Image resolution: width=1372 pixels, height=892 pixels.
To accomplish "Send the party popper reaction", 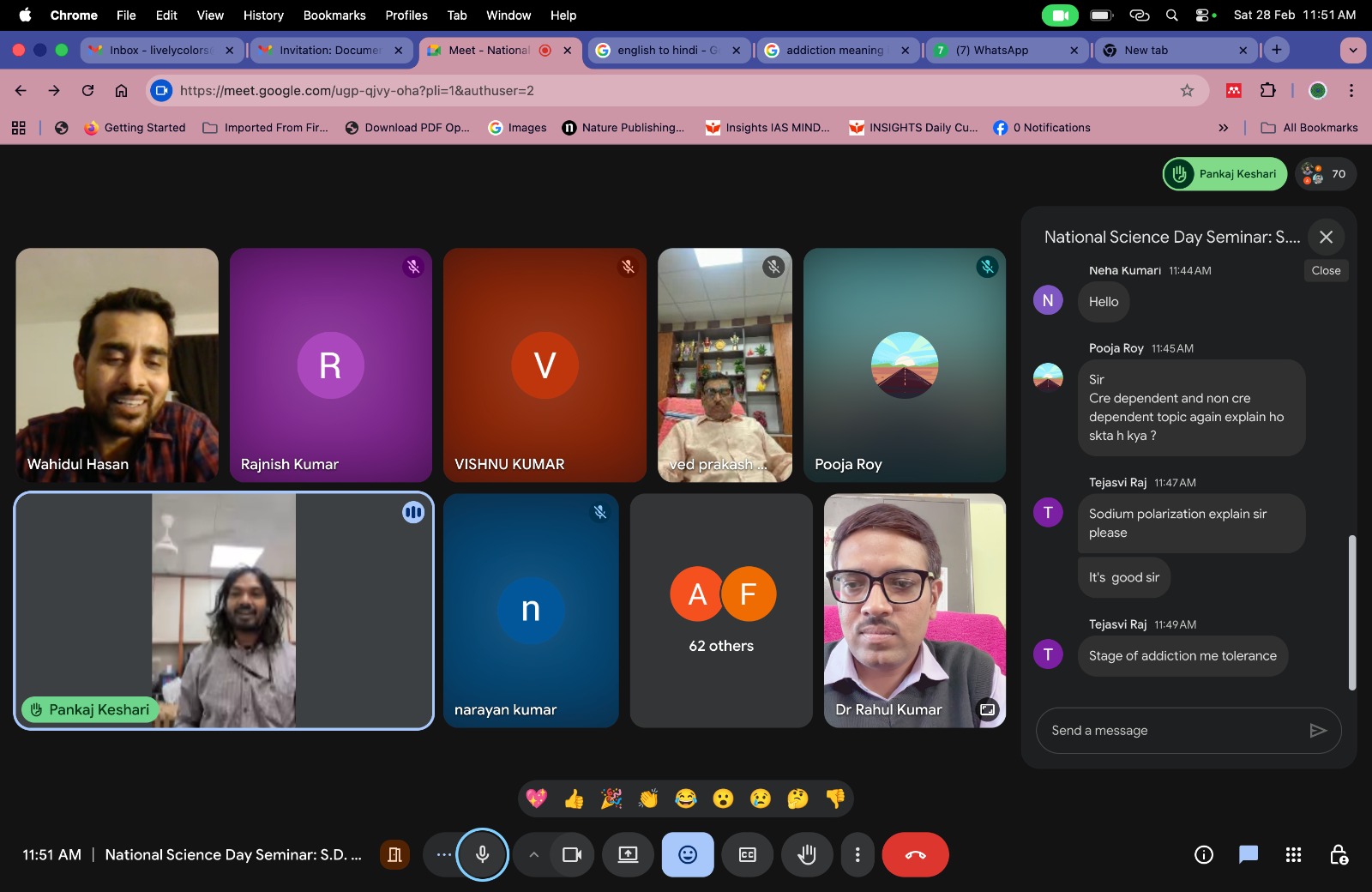I will click(x=611, y=799).
